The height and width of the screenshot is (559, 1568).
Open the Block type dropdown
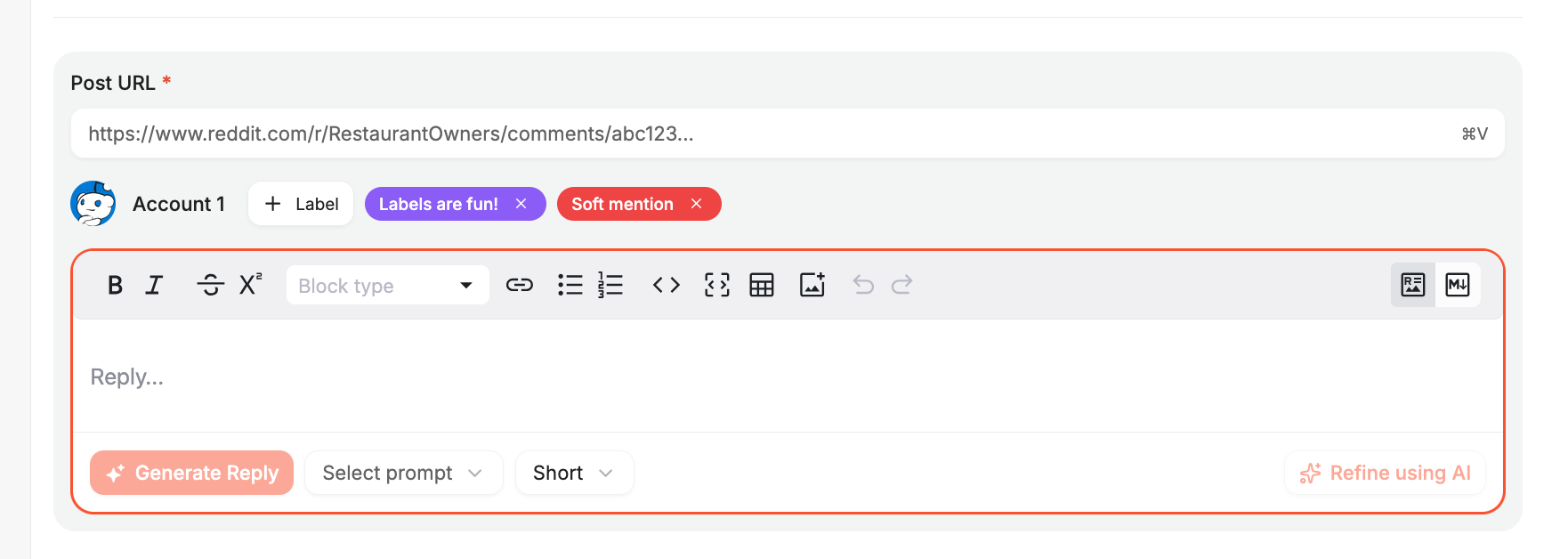[387, 286]
